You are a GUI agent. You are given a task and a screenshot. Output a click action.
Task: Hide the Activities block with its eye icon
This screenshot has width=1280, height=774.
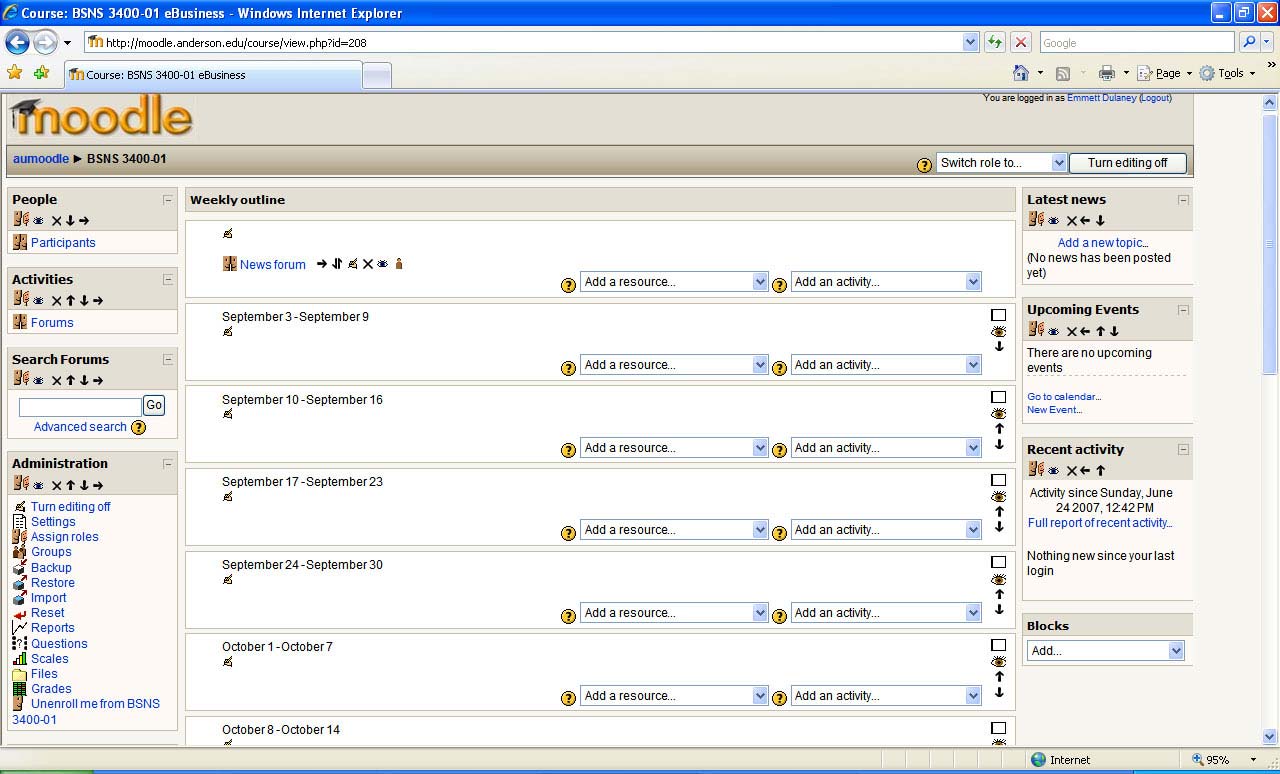click(39, 301)
